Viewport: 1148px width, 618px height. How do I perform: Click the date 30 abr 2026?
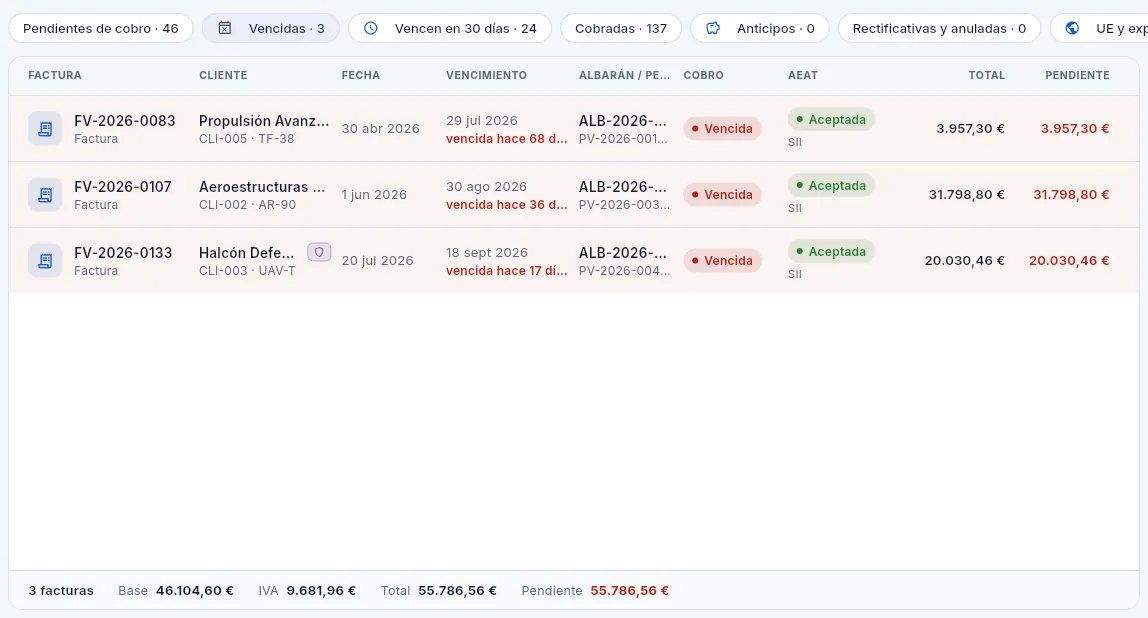coord(381,129)
